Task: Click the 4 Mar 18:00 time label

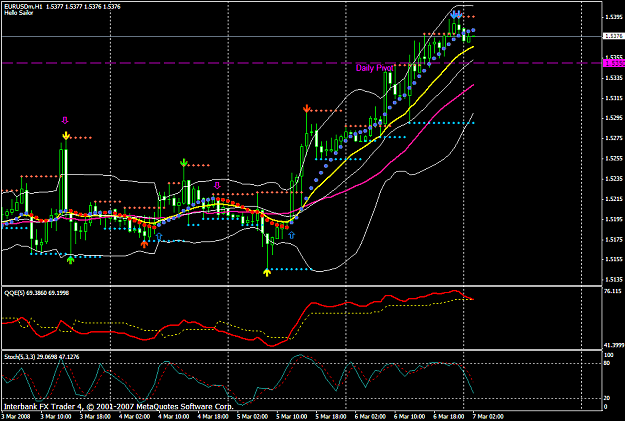Action: (x=213, y=417)
